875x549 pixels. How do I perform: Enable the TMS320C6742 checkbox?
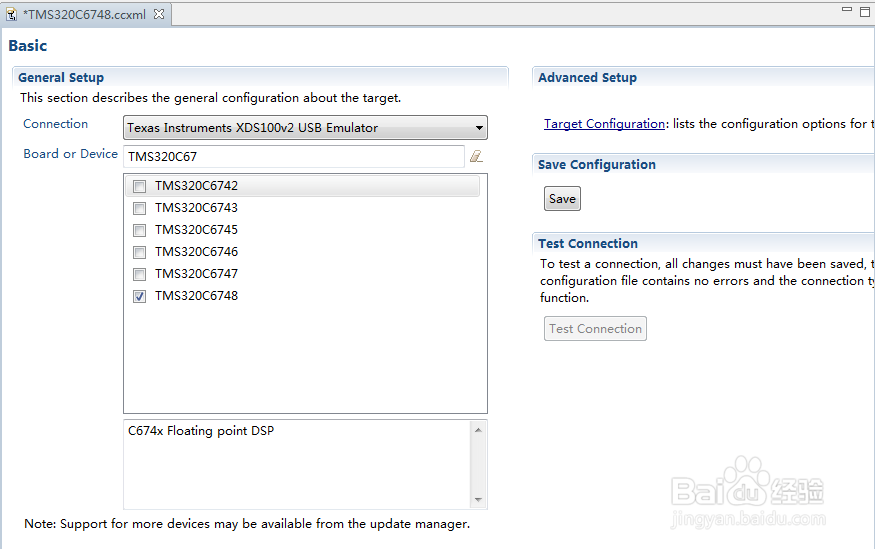click(140, 186)
